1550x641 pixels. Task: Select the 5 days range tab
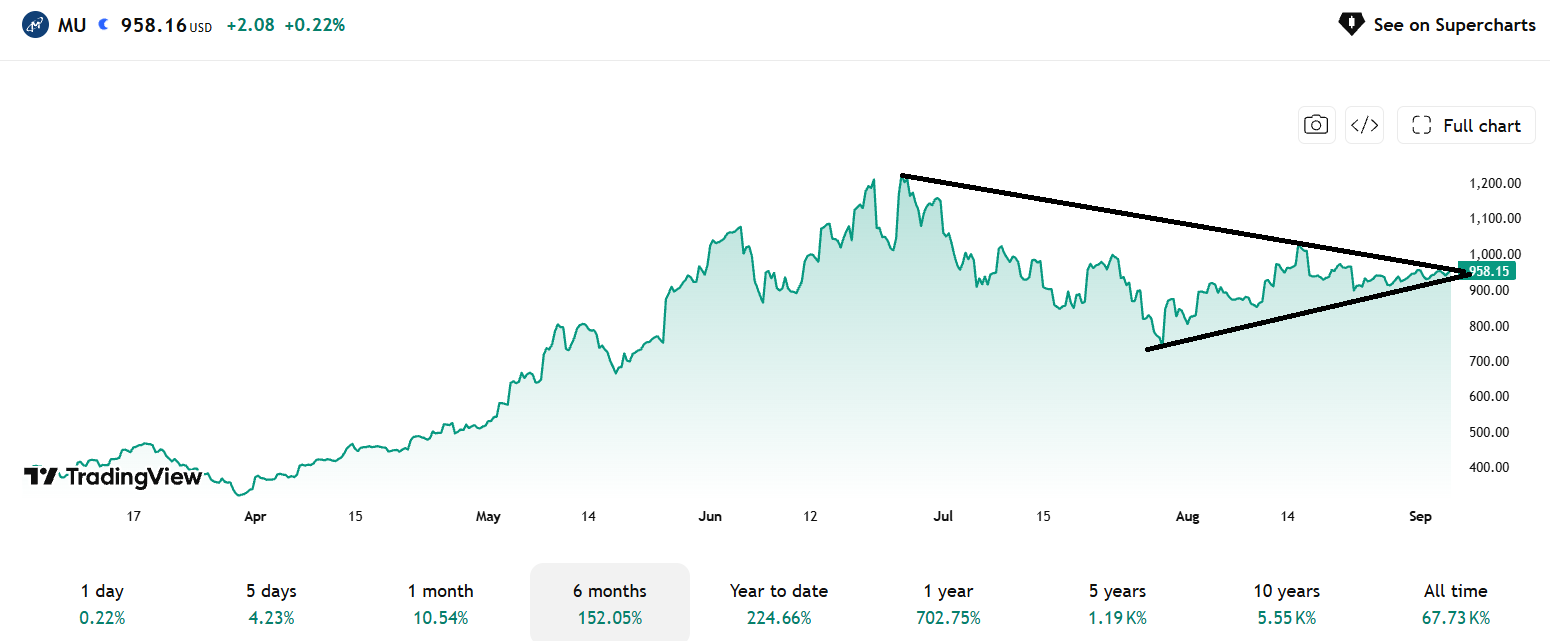coord(271,603)
